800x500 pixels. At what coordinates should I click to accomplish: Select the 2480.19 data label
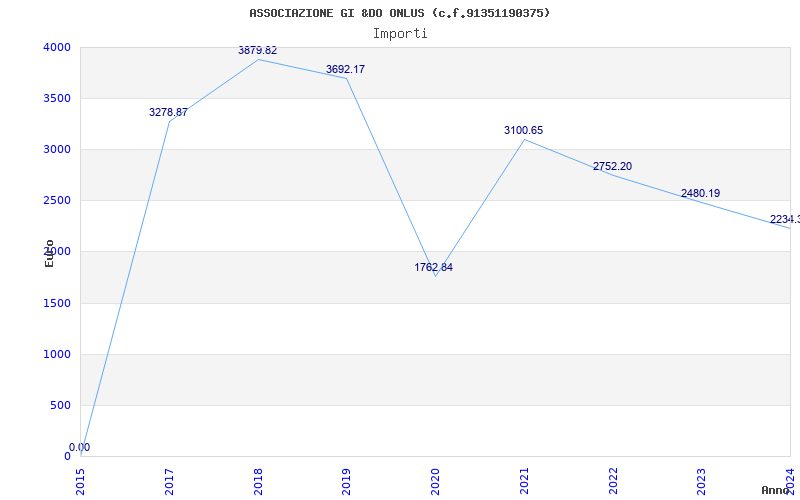coord(701,193)
